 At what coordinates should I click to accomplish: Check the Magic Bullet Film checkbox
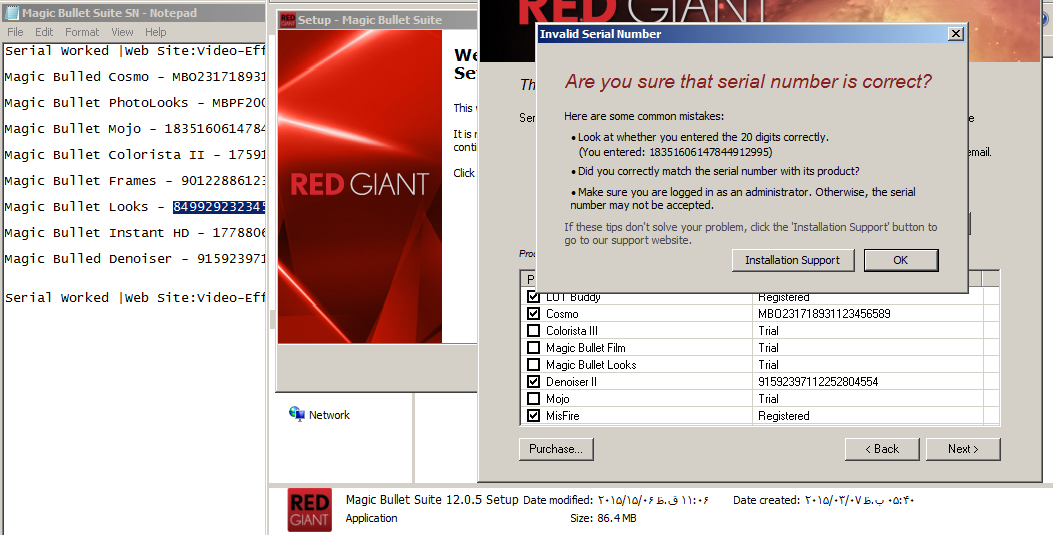(x=533, y=348)
